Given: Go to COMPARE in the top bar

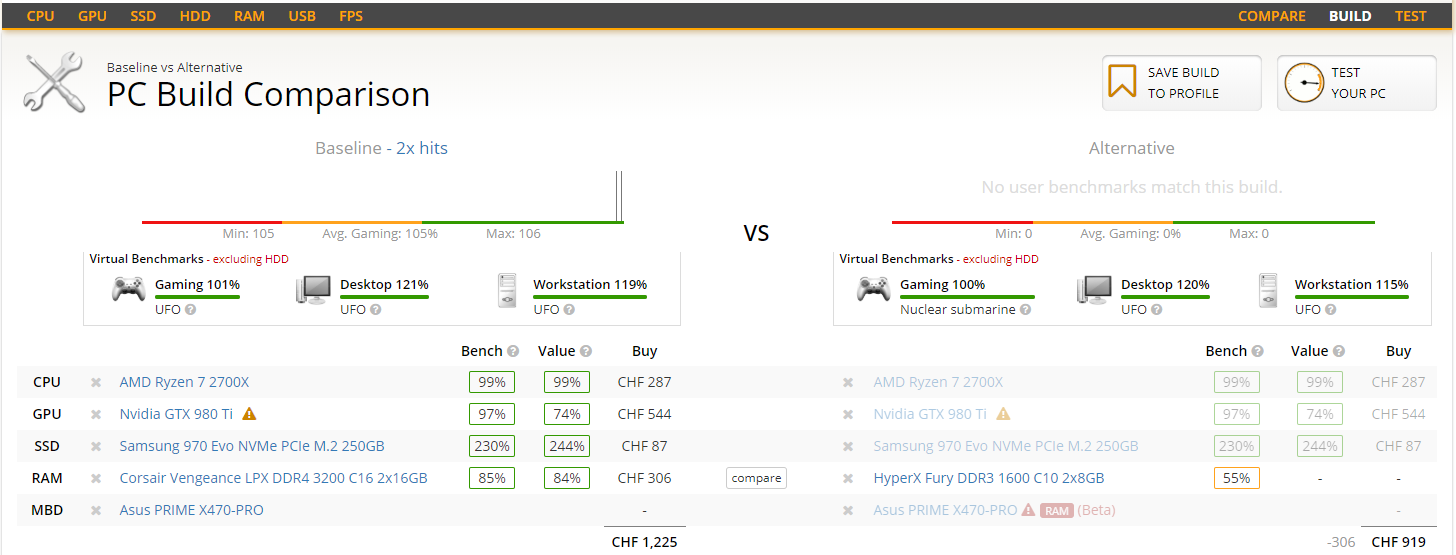Looking at the screenshot, I should coord(1272,16).
